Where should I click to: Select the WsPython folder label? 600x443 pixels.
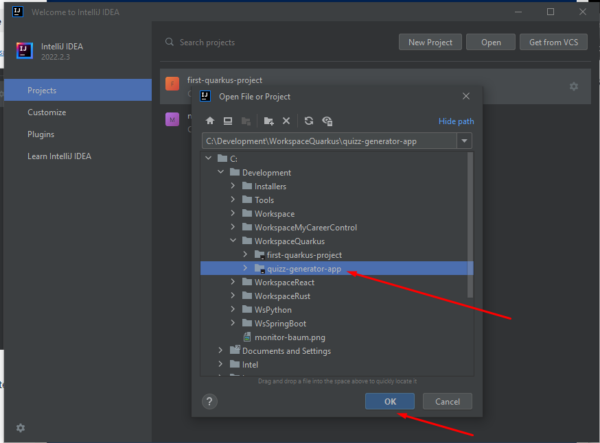pyautogui.click(x=273, y=310)
